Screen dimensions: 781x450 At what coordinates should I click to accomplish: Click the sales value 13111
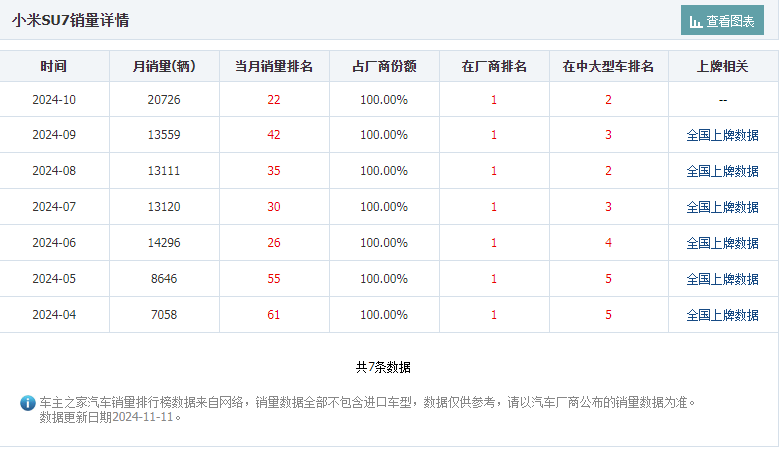click(x=164, y=170)
